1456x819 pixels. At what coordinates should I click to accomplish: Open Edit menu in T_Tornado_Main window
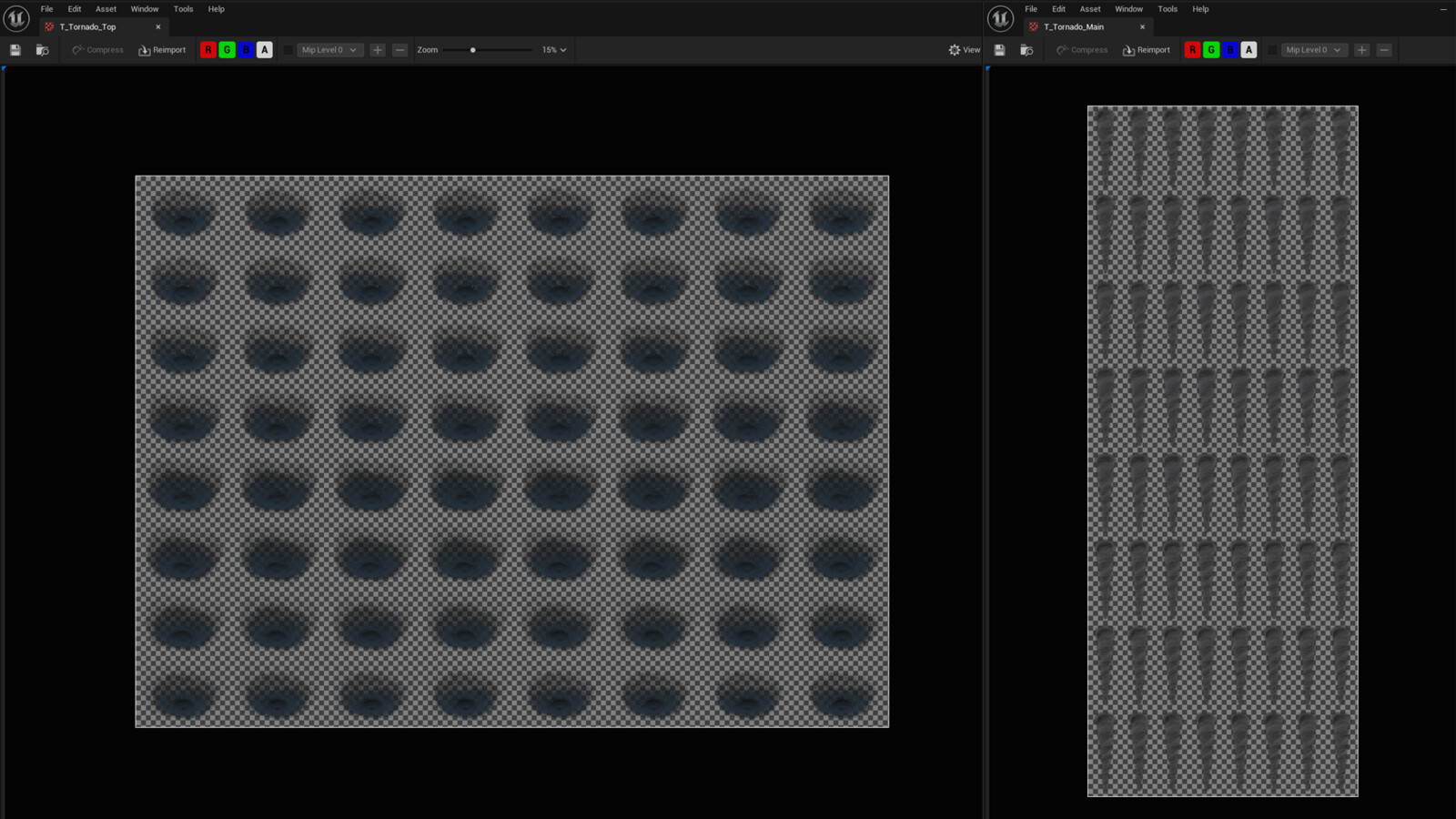[1059, 9]
